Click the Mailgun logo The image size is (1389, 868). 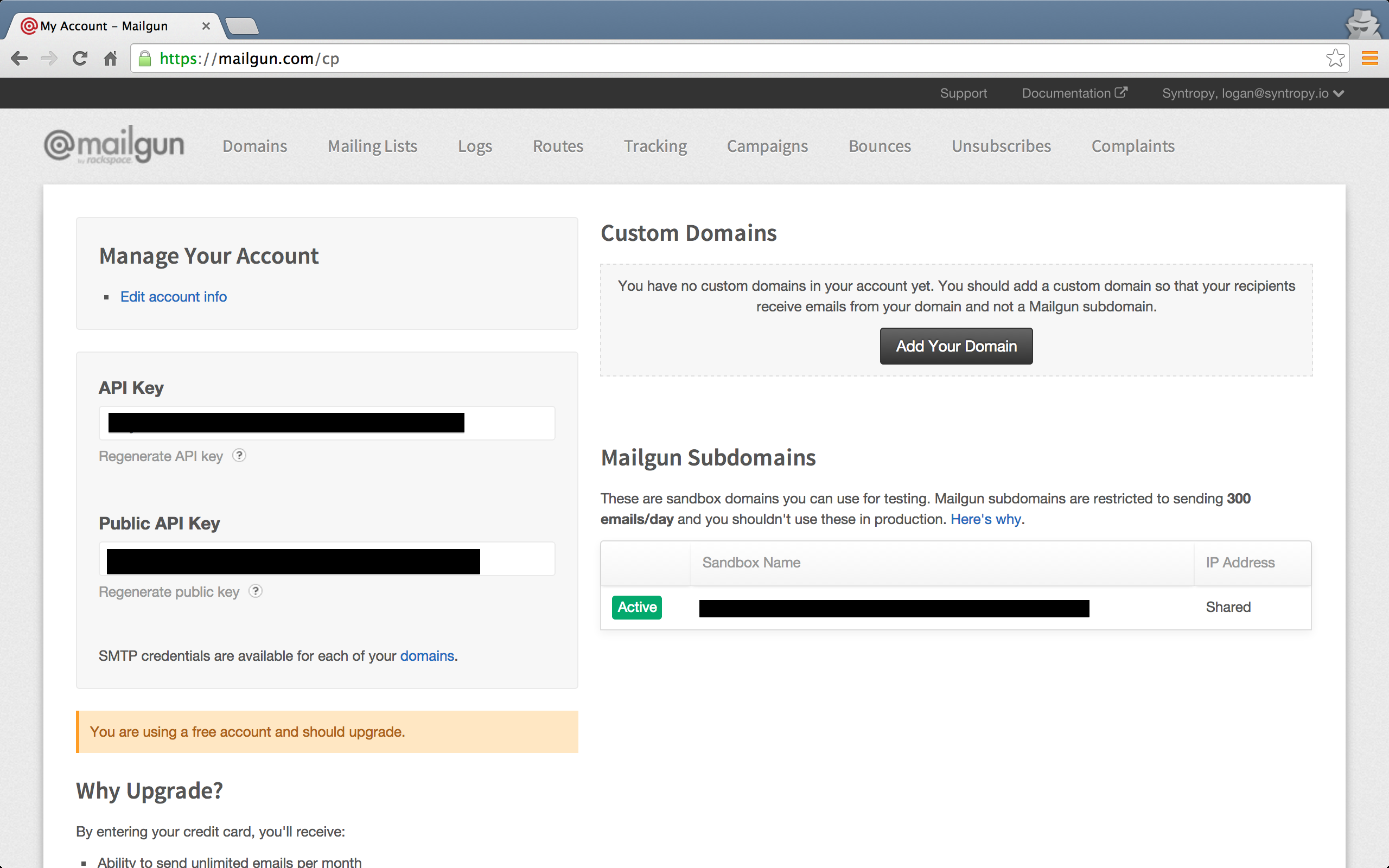click(114, 145)
